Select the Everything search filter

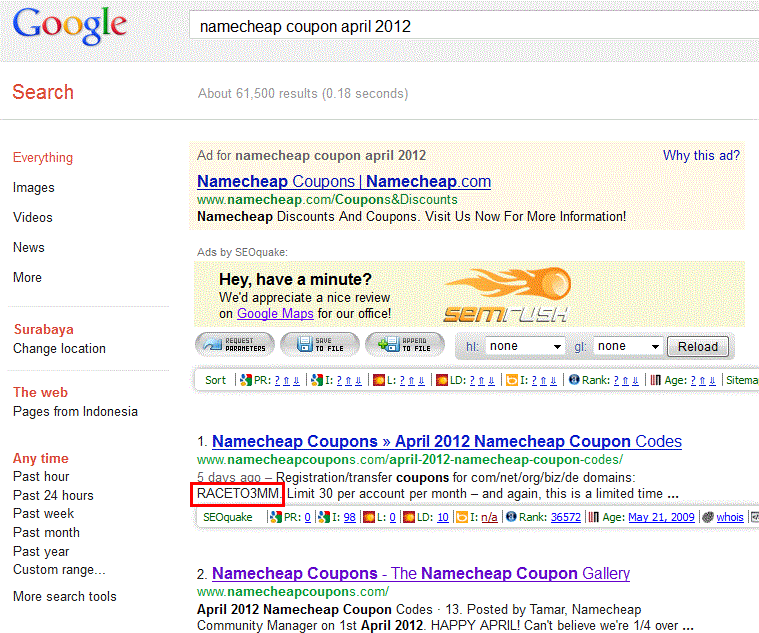pos(43,158)
